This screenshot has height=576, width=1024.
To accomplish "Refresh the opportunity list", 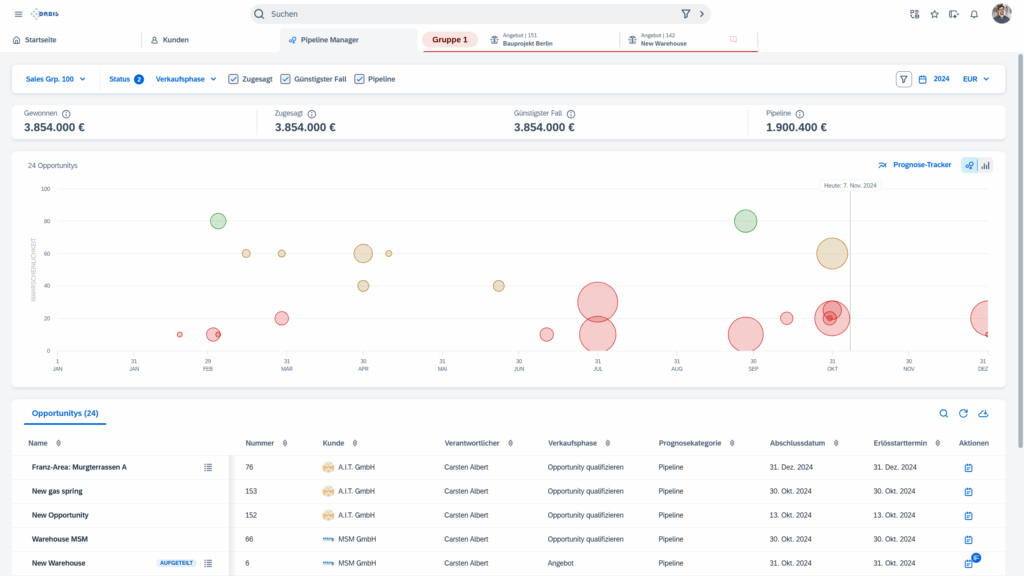I will tap(962, 412).
